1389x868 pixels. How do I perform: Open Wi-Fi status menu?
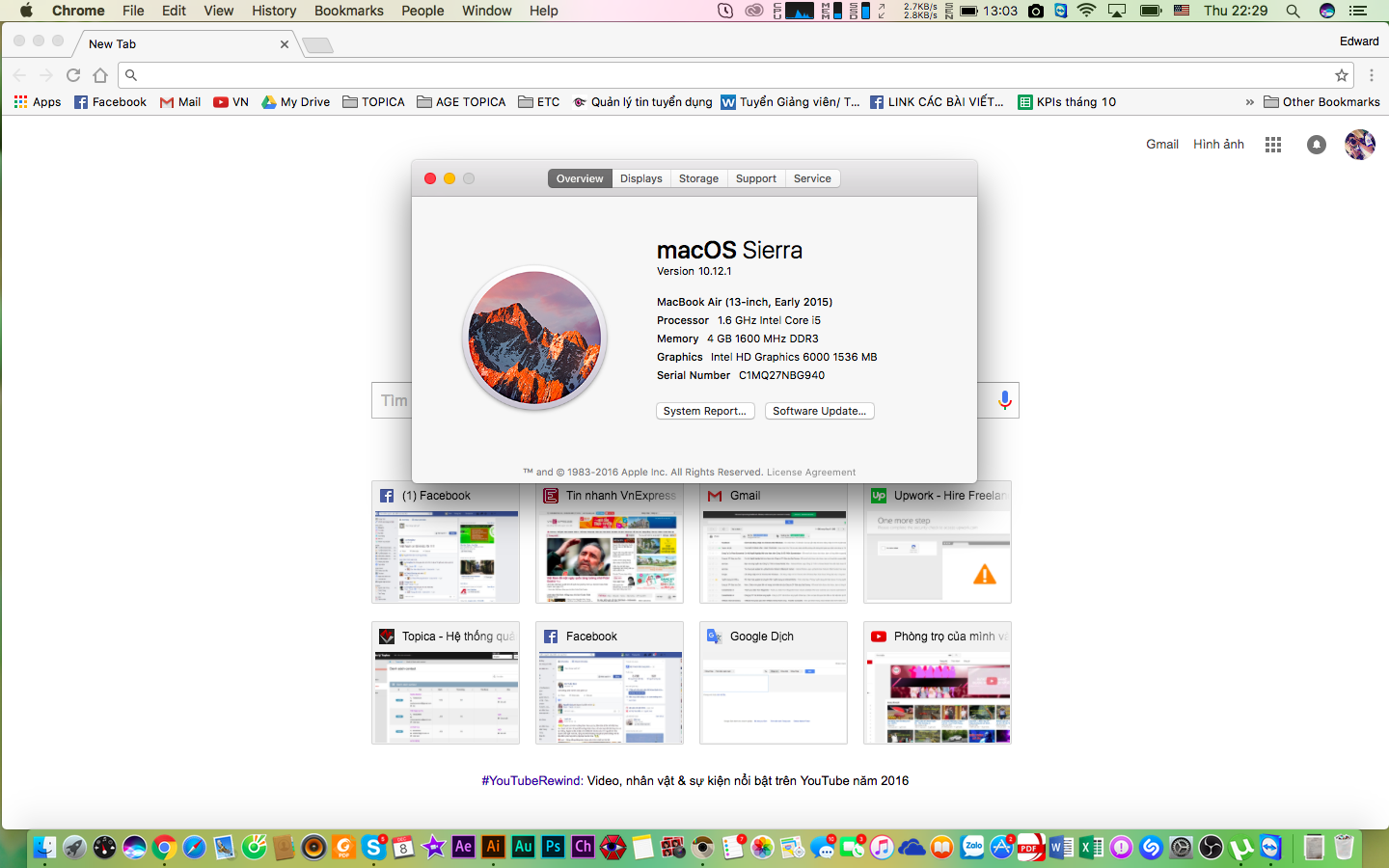1087,11
